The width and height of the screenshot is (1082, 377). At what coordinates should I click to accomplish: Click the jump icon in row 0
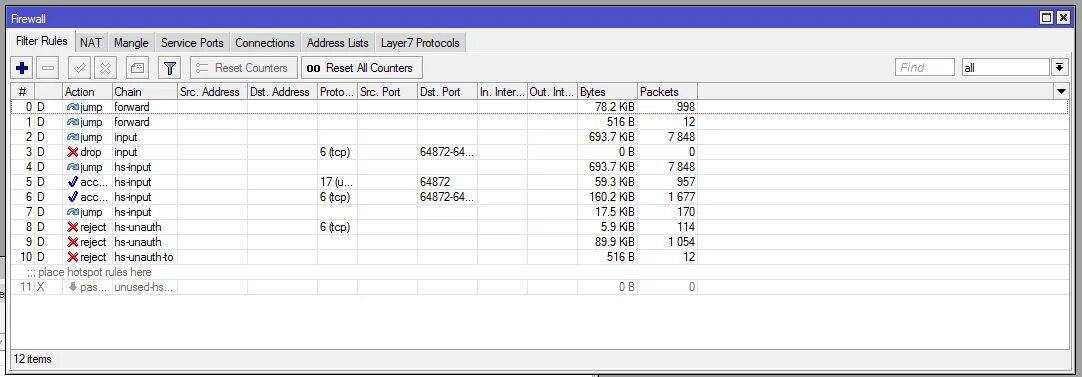[72, 107]
